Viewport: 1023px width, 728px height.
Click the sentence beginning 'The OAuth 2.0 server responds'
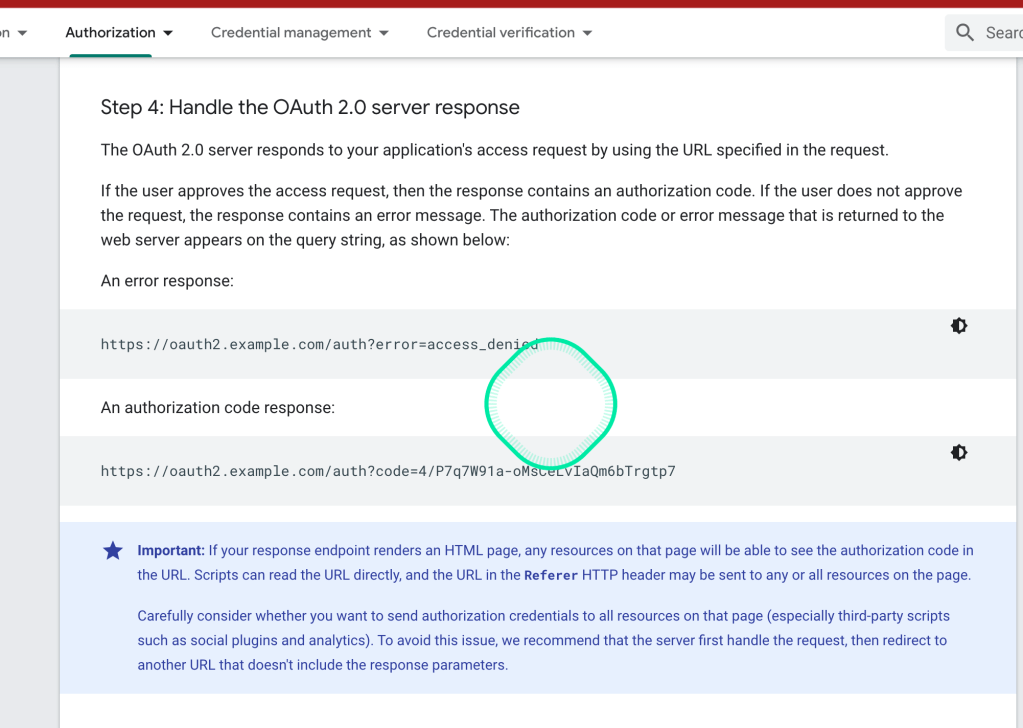[495, 150]
